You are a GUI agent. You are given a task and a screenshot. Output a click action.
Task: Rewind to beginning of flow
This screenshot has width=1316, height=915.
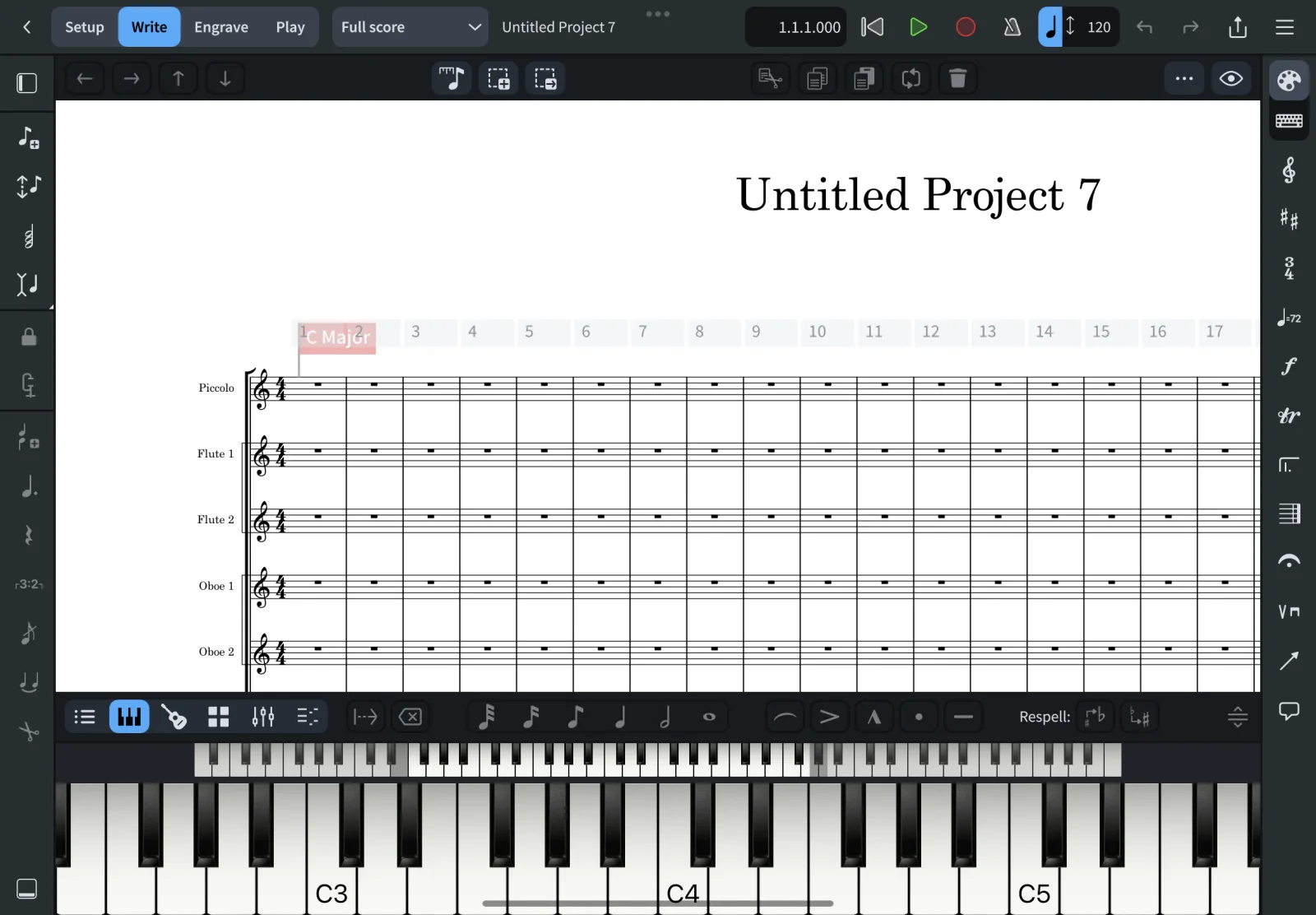pos(872,27)
